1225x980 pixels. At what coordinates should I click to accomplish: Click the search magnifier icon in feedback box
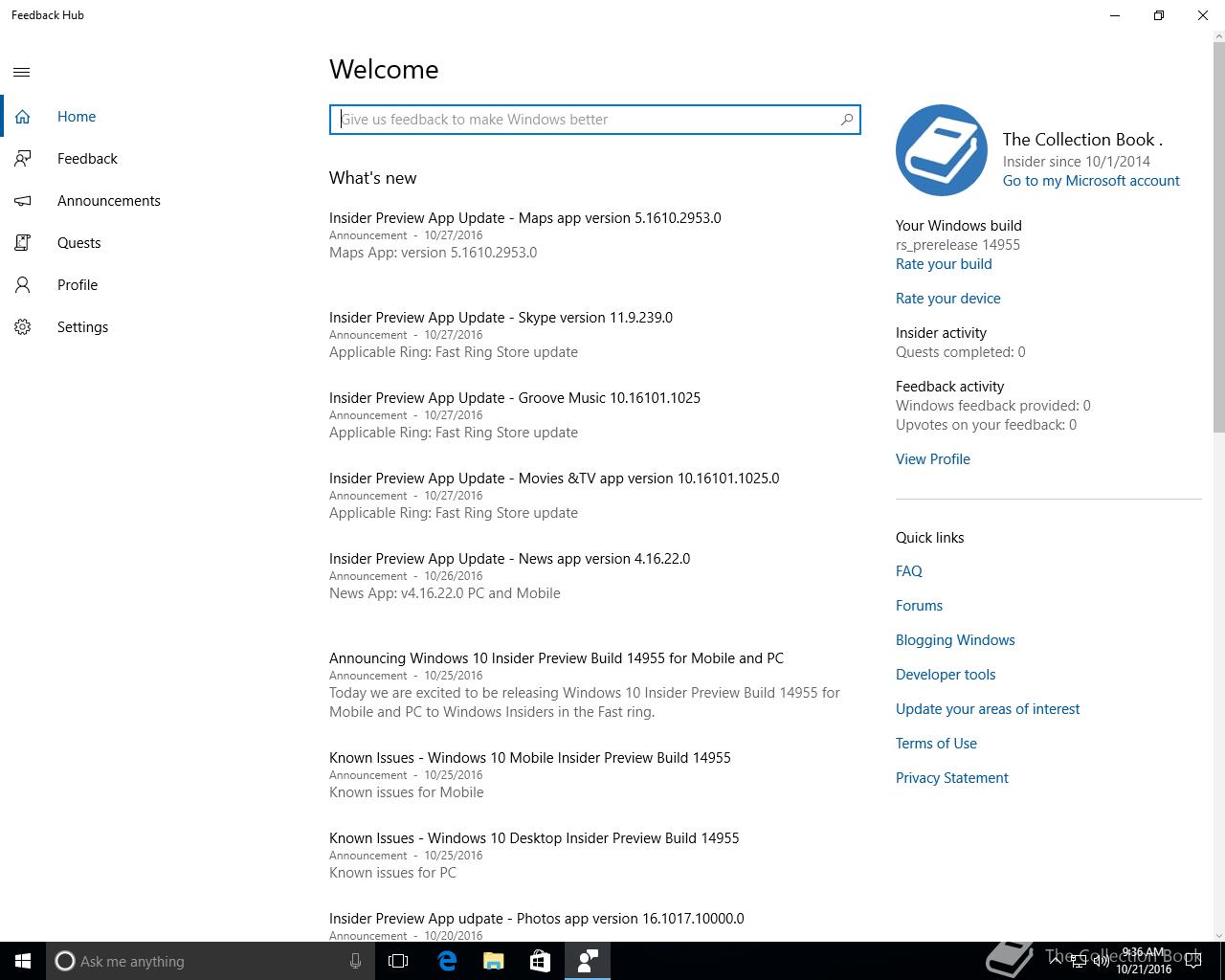coord(846,120)
